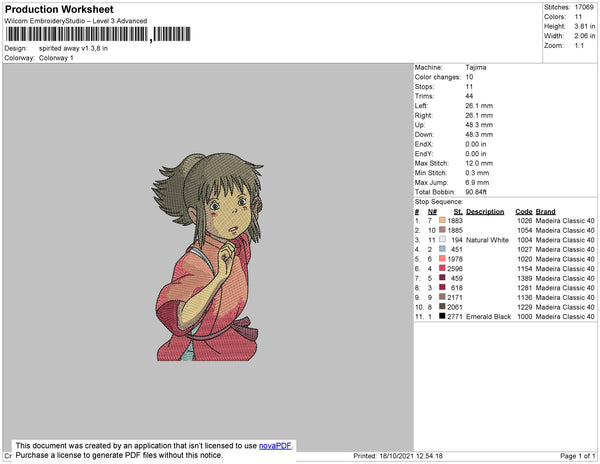Select the 1978 salmon color swatch

click(442, 259)
